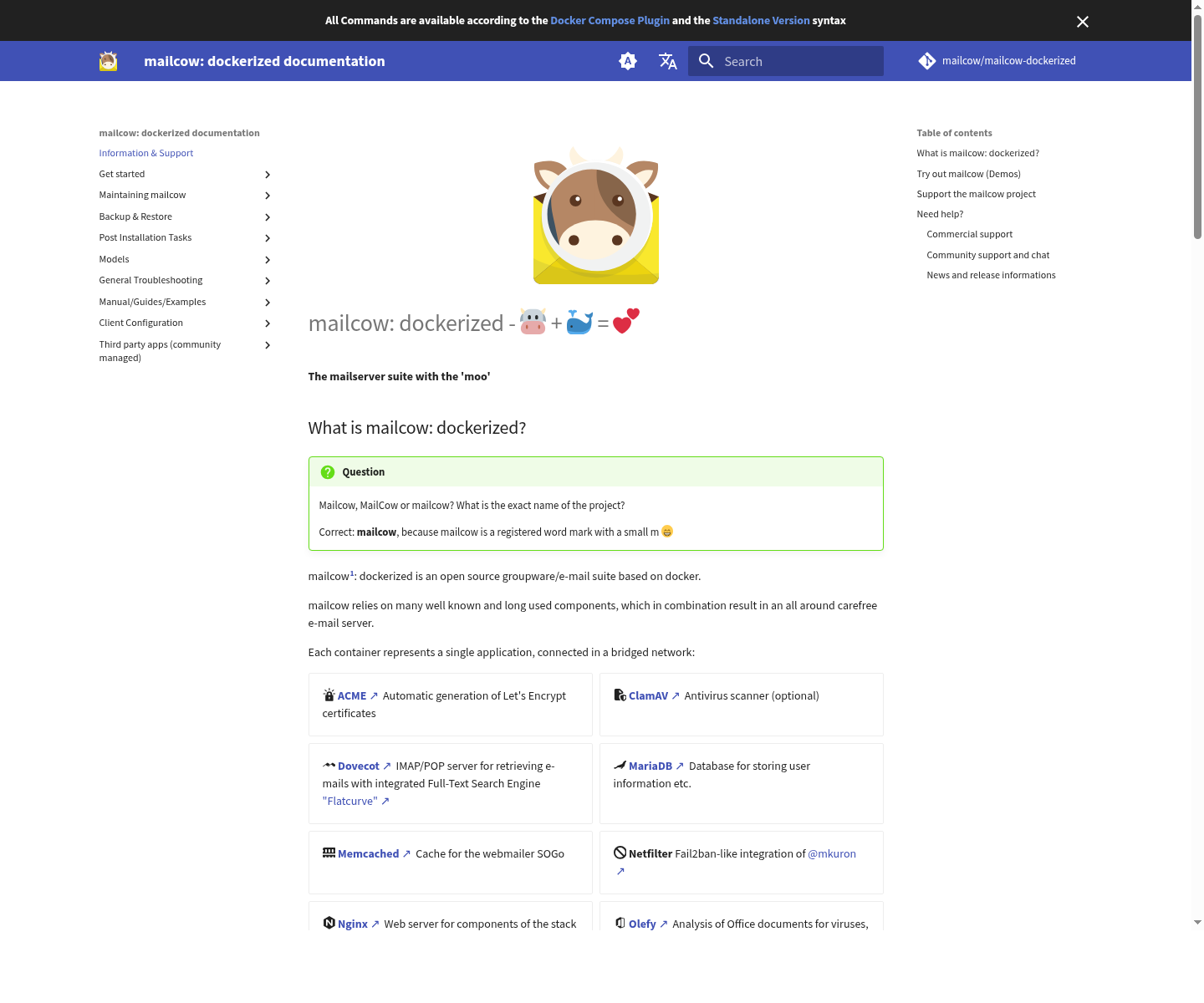Screen dimensions: 1204x1003
Task: Click the search magnifier icon
Action: pyautogui.click(x=707, y=61)
